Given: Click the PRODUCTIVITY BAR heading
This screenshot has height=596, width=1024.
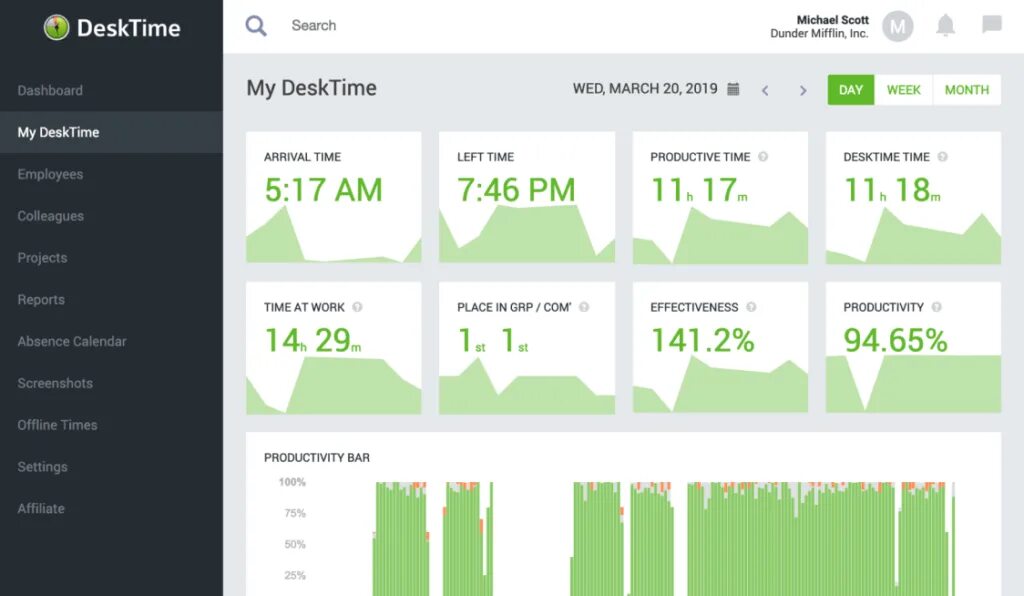Looking at the screenshot, I should point(317,458).
